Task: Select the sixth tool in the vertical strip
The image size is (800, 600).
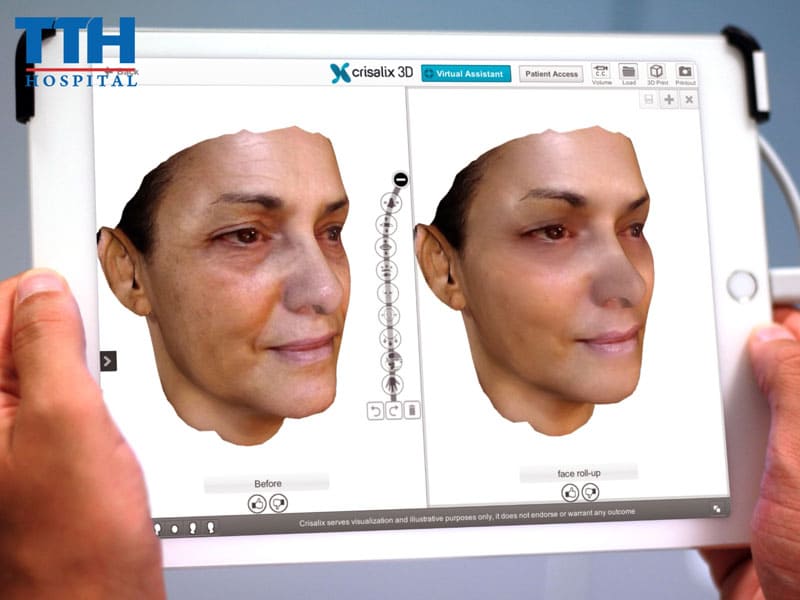Action: [x=389, y=316]
